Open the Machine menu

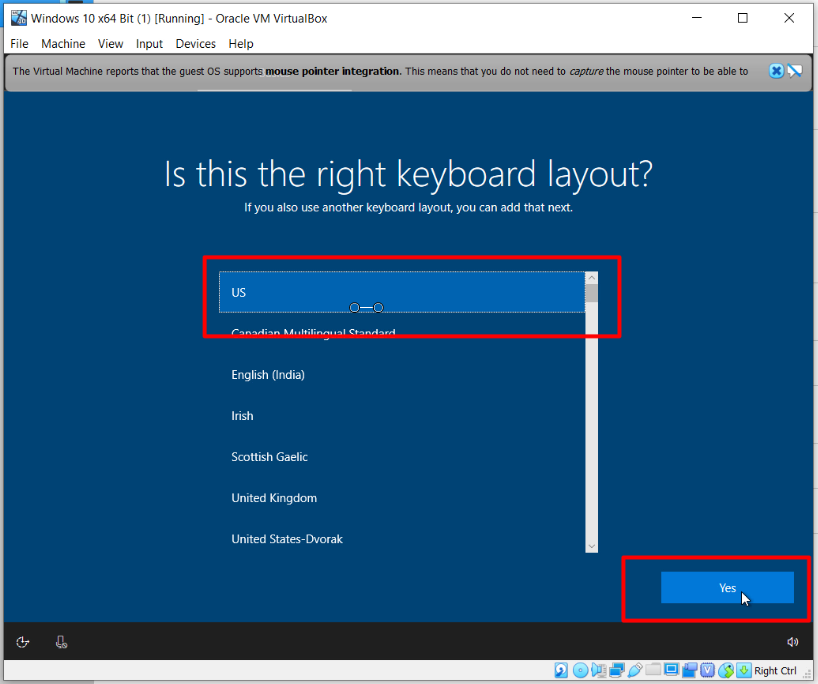pyautogui.click(x=63, y=43)
